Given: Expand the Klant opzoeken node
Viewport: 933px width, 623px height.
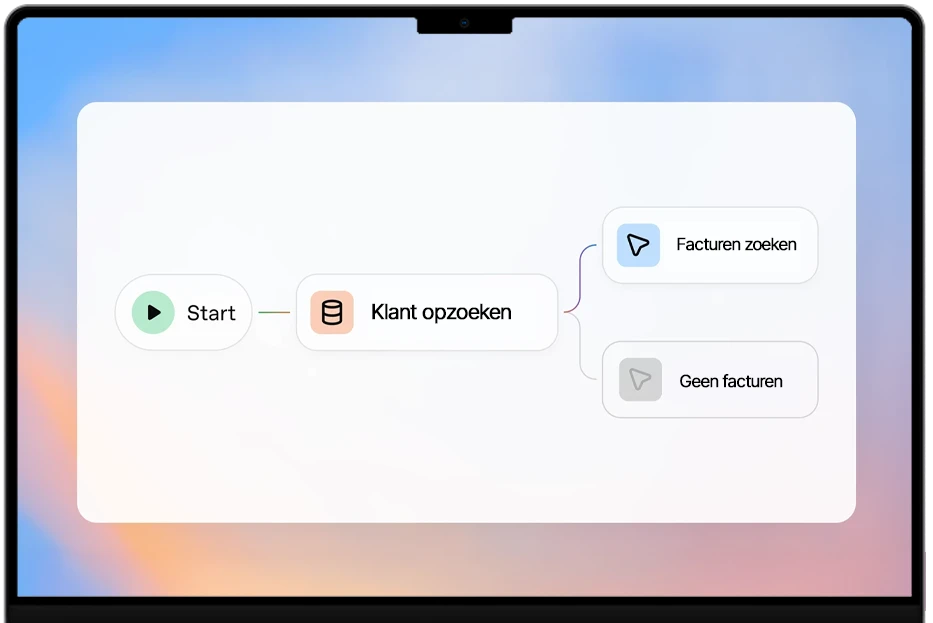Looking at the screenshot, I should point(426,312).
